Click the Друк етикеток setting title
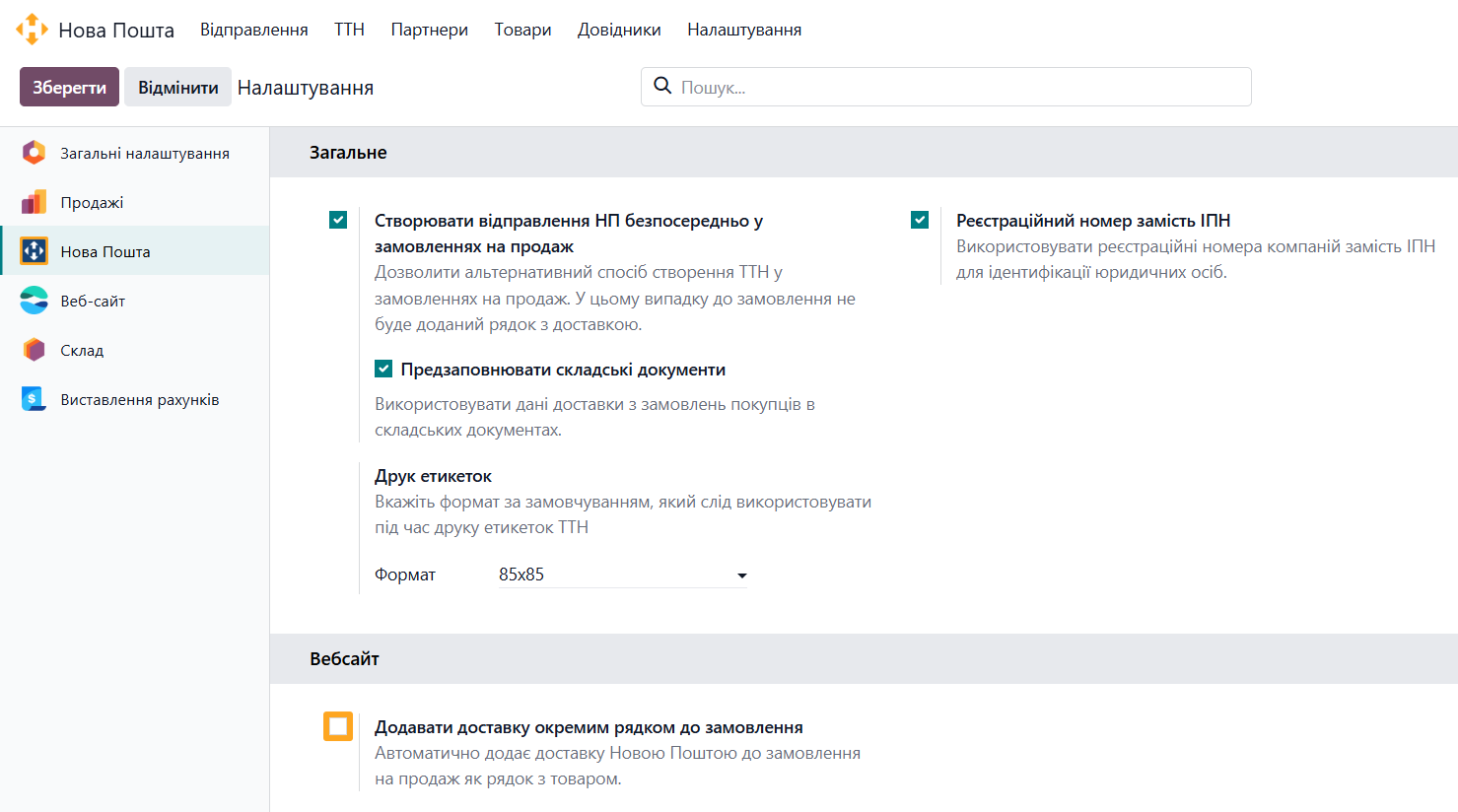This screenshot has width=1458, height=812. click(433, 476)
